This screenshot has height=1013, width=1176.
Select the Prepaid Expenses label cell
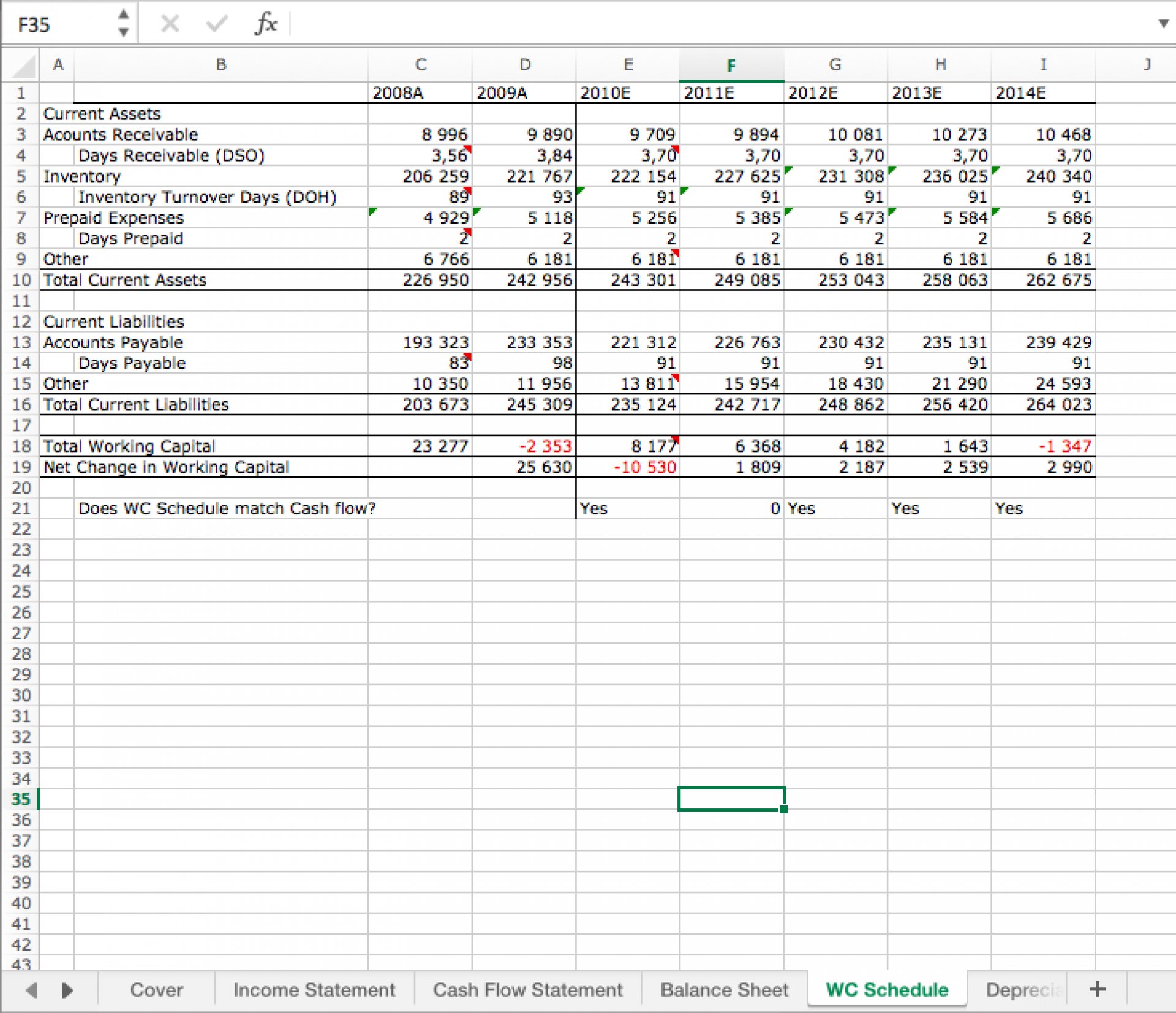(x=113, y=218)
